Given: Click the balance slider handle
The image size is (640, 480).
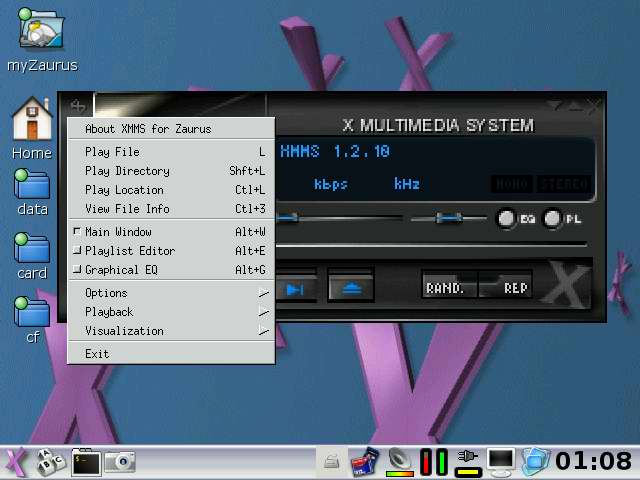Looking at the screenshot, I should [449, 217].
